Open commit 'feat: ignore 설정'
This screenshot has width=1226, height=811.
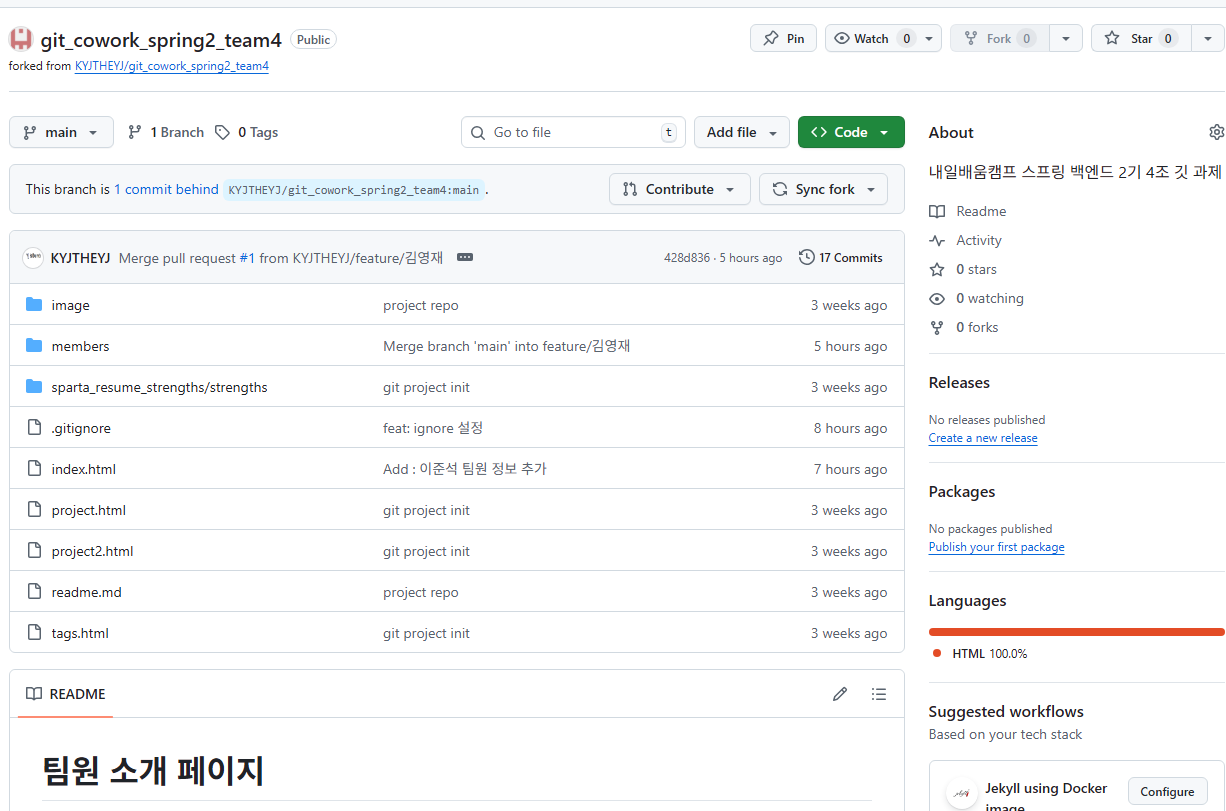(433, 428)
